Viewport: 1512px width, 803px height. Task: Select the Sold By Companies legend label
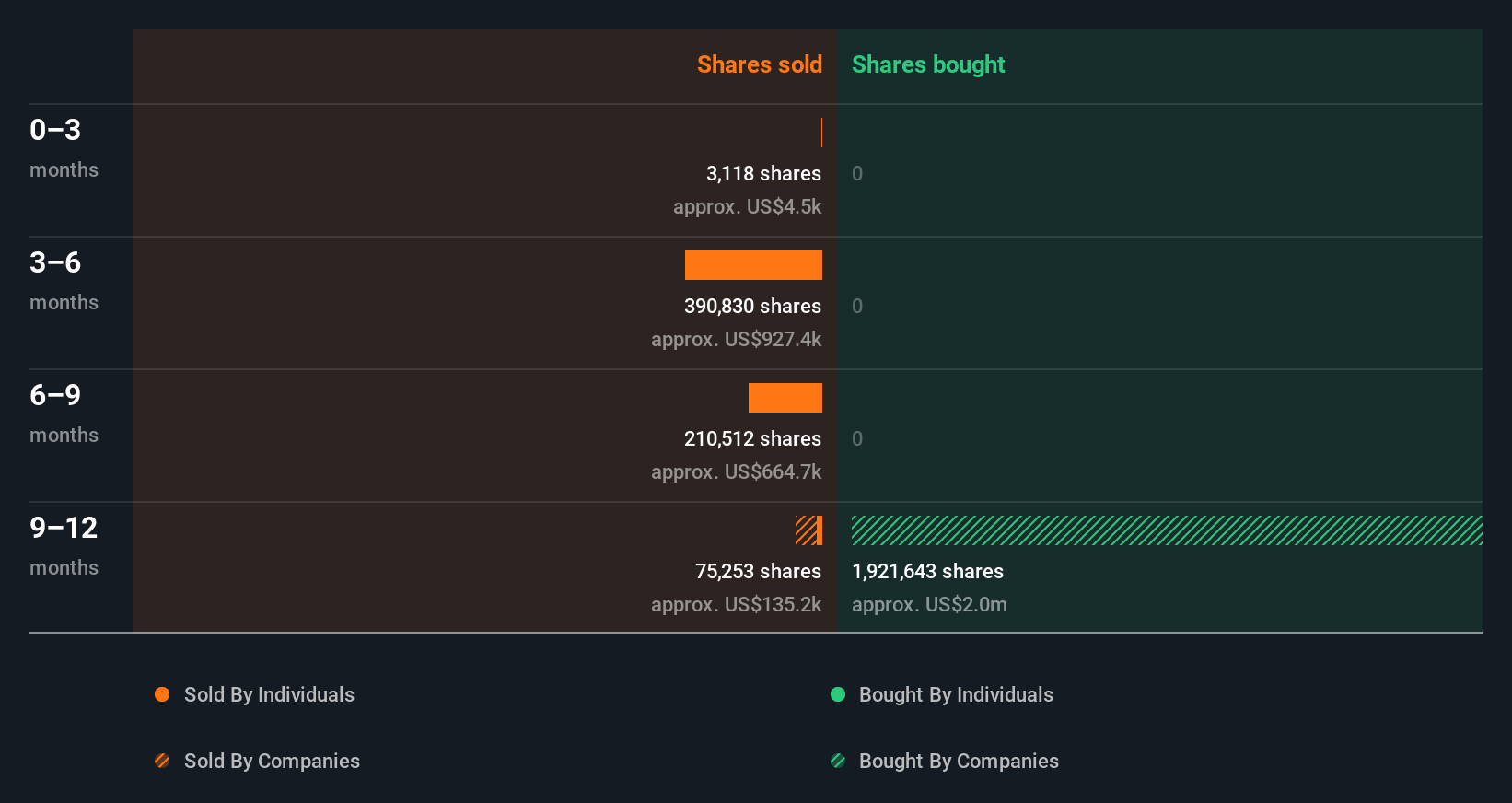(x=272, y=761)
